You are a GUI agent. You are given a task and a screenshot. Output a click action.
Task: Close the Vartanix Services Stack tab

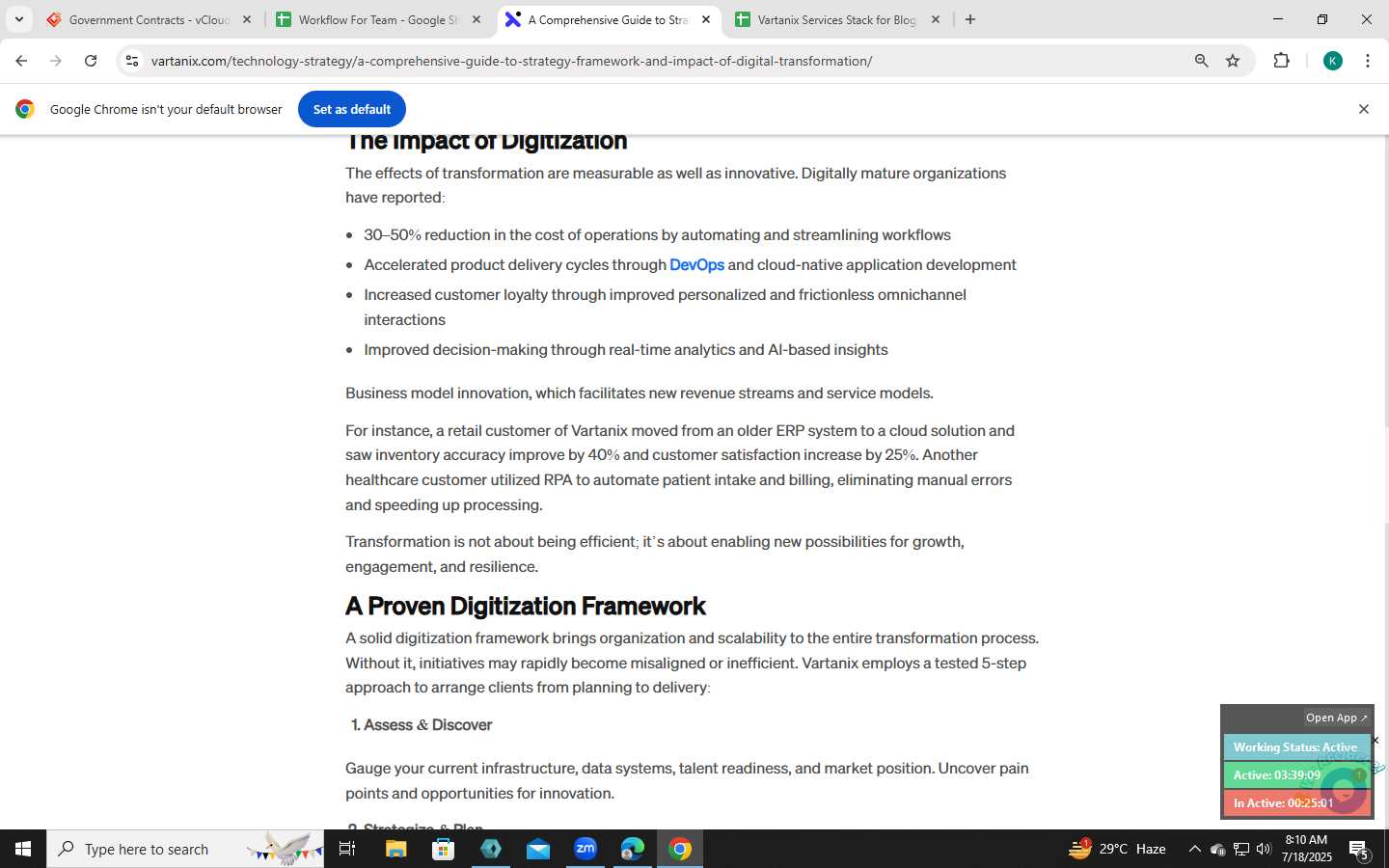936,19
